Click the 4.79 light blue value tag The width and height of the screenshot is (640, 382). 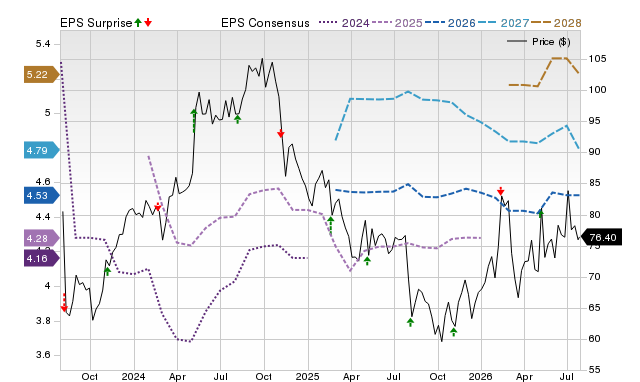click(x=41, y=151)
